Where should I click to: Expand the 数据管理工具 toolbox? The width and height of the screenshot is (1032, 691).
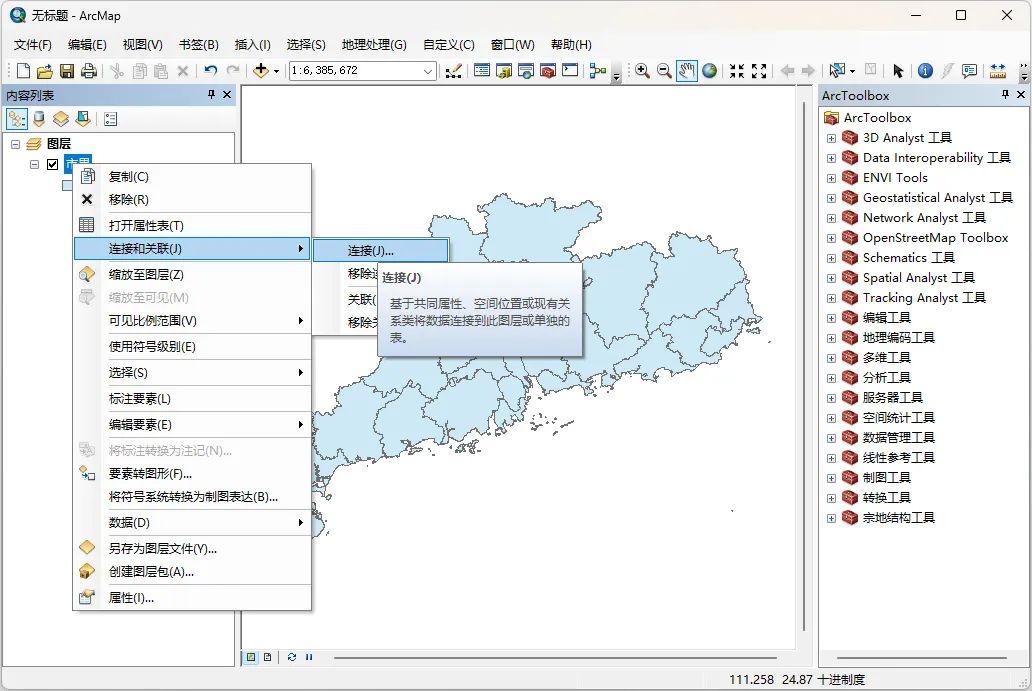pyautogui.click(x=831, y=438)
